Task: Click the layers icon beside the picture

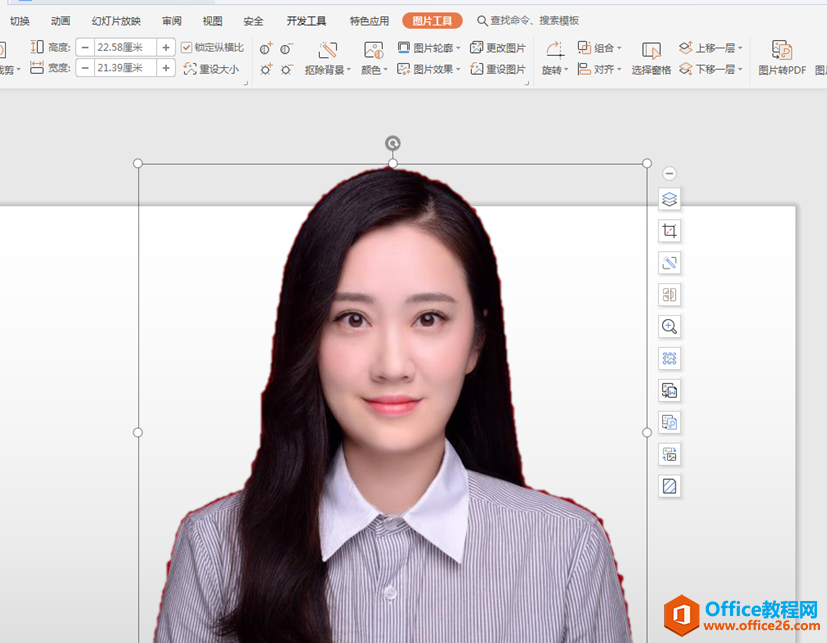Action: click(x=669, y=199)
